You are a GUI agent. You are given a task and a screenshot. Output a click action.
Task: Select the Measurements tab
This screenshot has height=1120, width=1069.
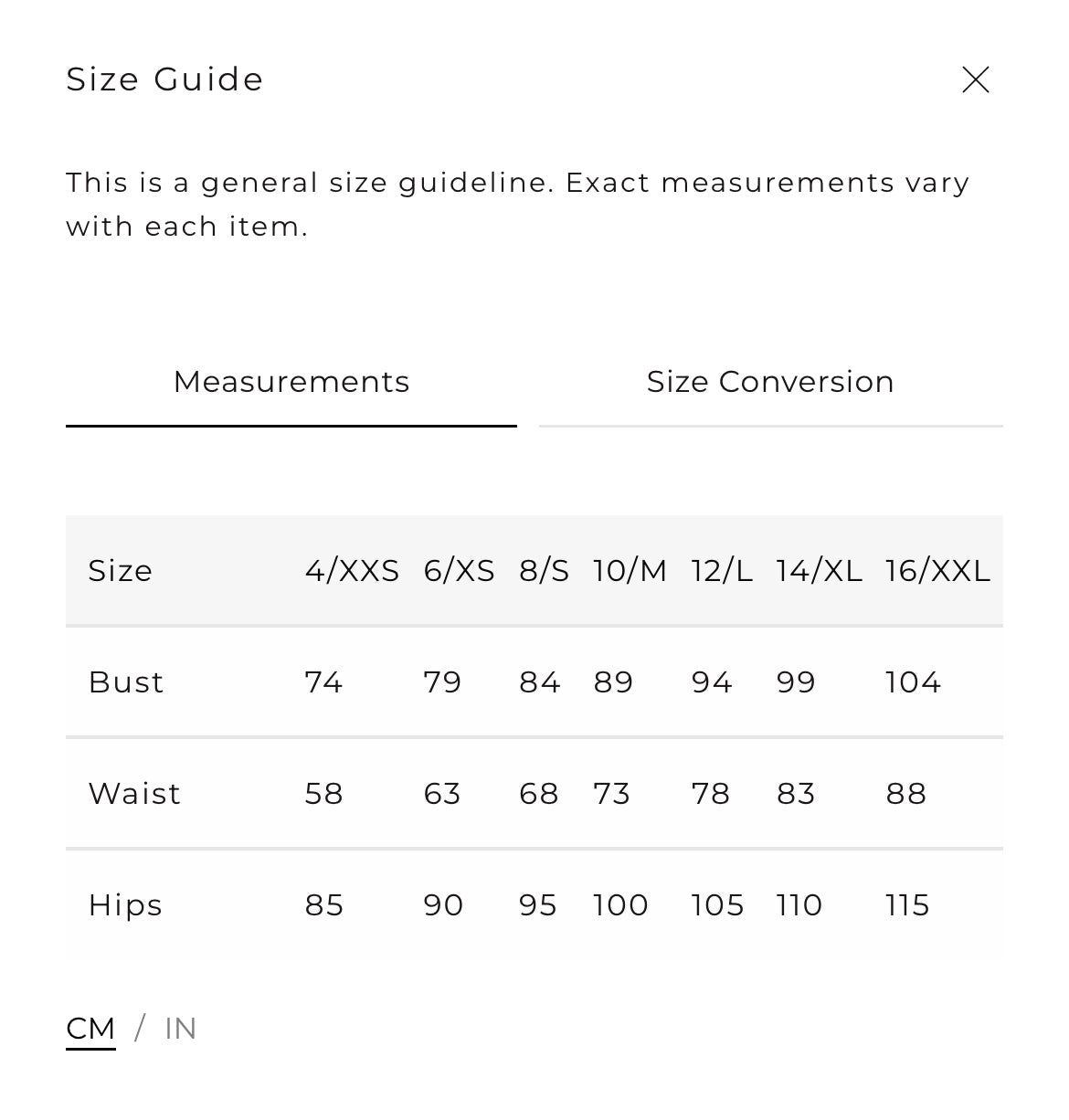point(291,382)
